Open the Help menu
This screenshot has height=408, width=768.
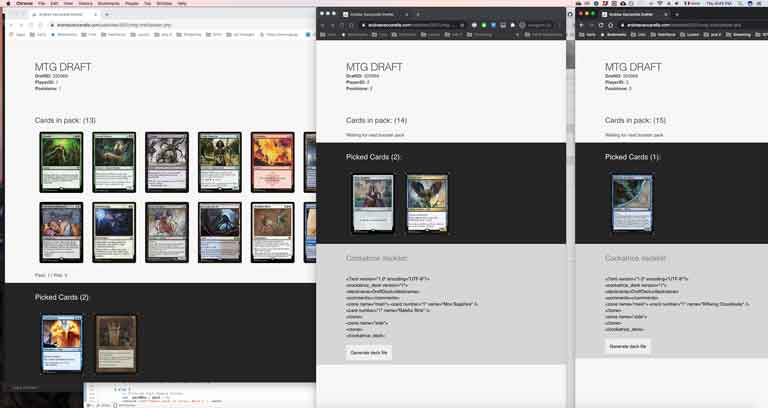(182, 3)
